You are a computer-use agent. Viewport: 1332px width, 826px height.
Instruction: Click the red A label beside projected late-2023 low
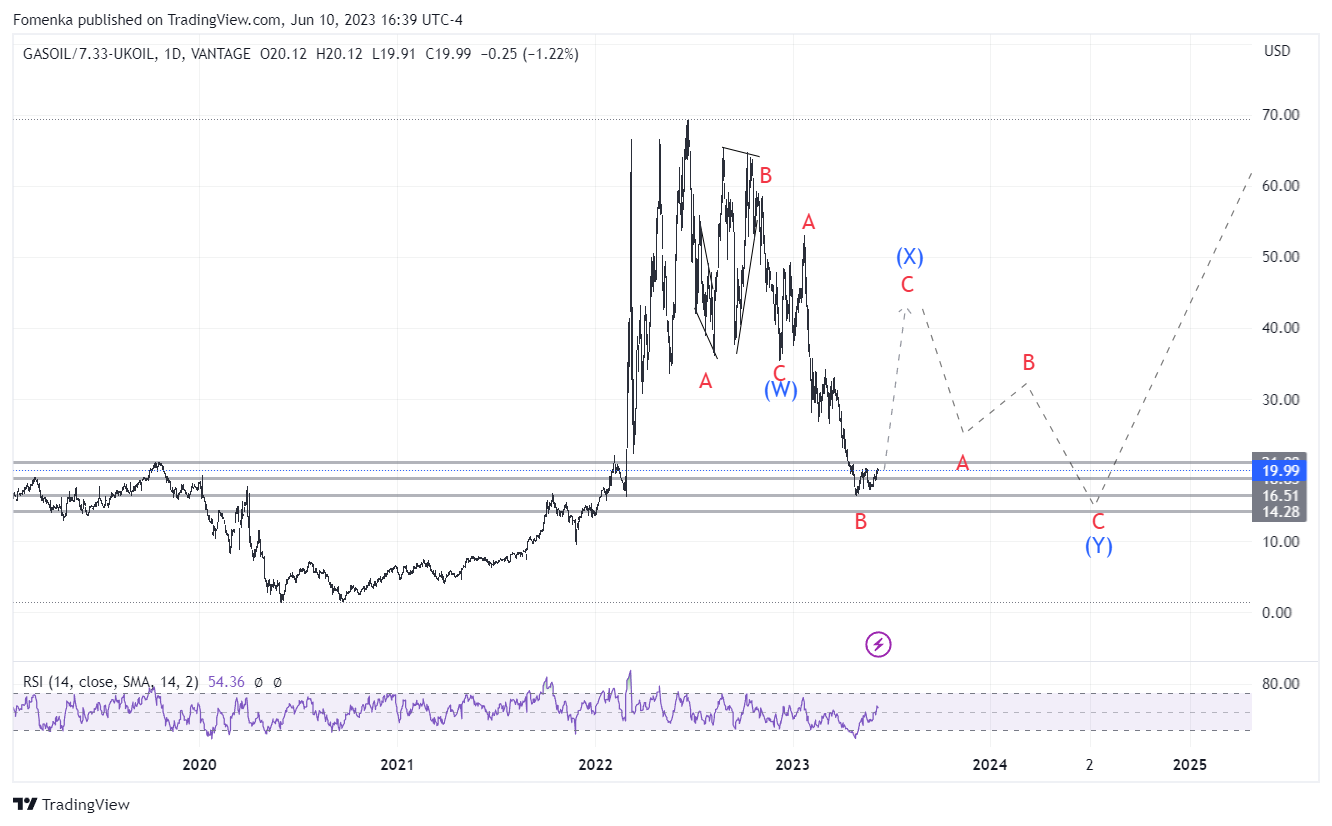click(x=962, y=462)
